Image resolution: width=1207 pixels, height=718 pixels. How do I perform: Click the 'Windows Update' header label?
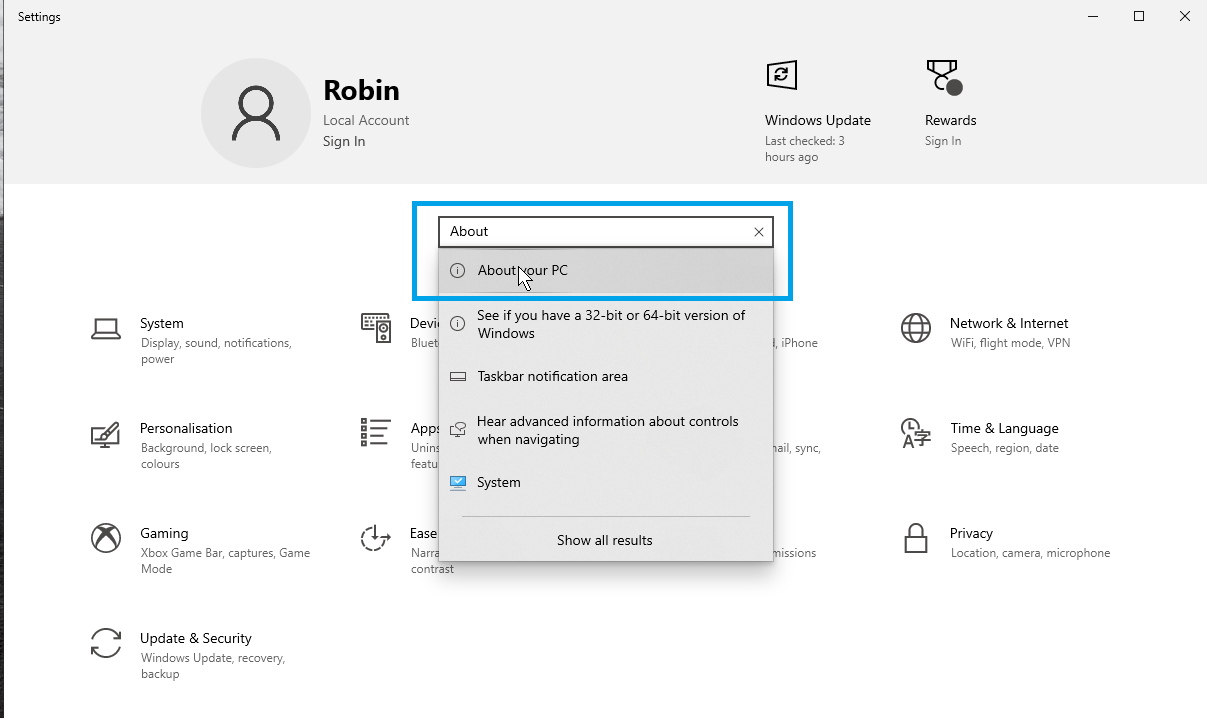[818, 120]
